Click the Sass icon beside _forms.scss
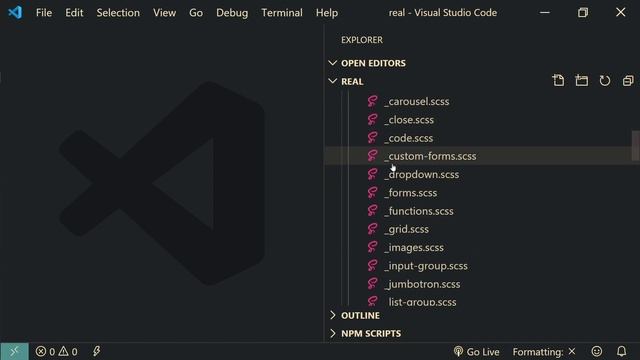 (x=372, y=193)
